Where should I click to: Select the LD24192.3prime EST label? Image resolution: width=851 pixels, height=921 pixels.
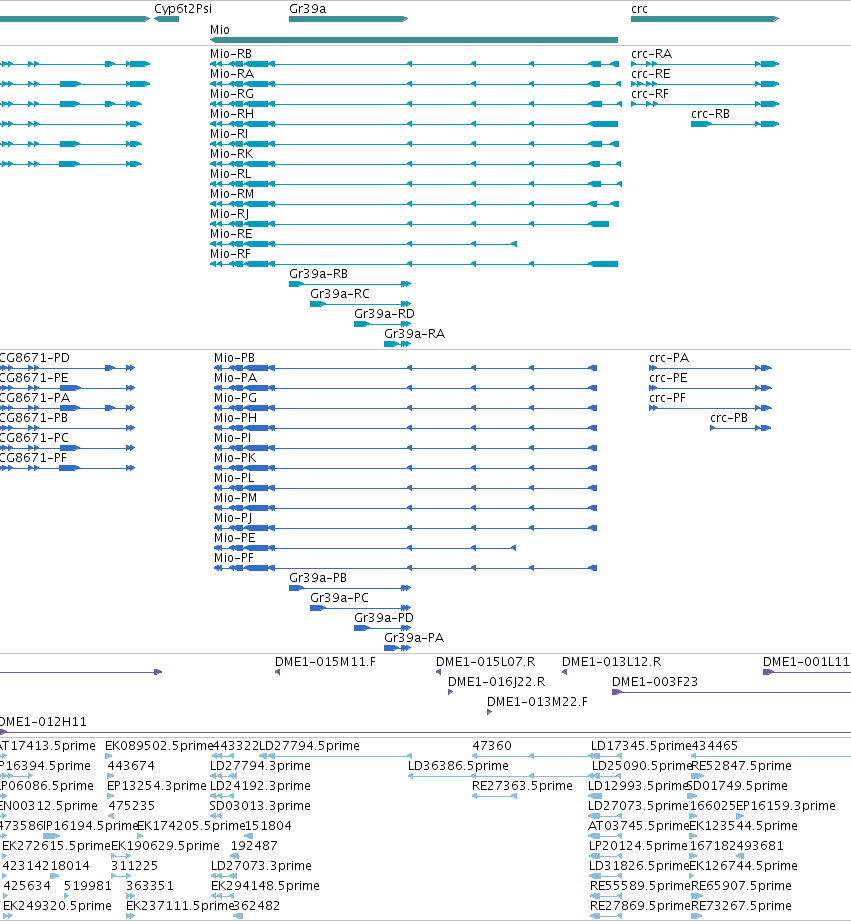point(260,786)
